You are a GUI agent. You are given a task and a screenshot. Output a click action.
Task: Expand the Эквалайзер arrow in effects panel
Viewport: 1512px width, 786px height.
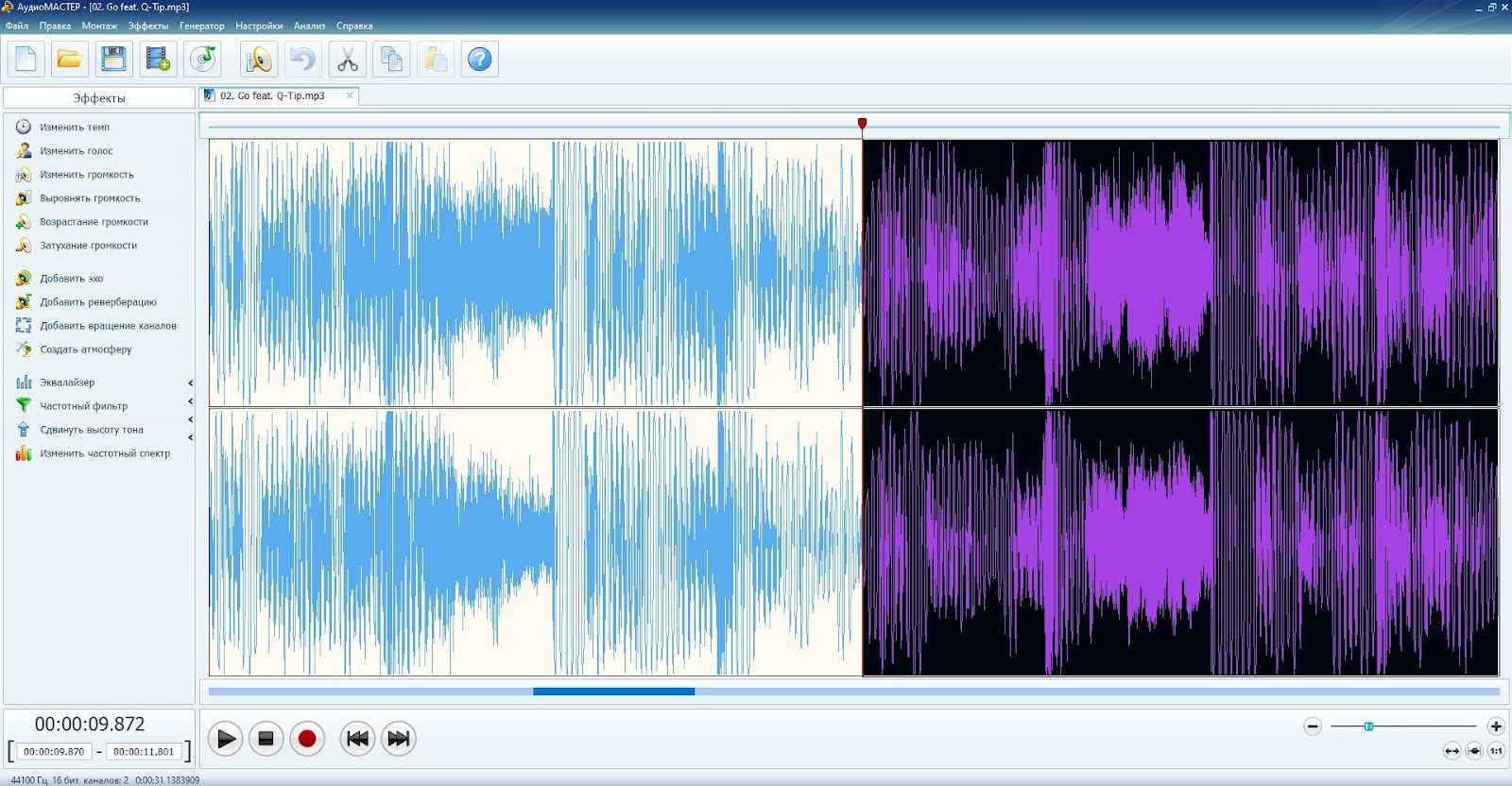pyautogui.click(x=190, y=383)
